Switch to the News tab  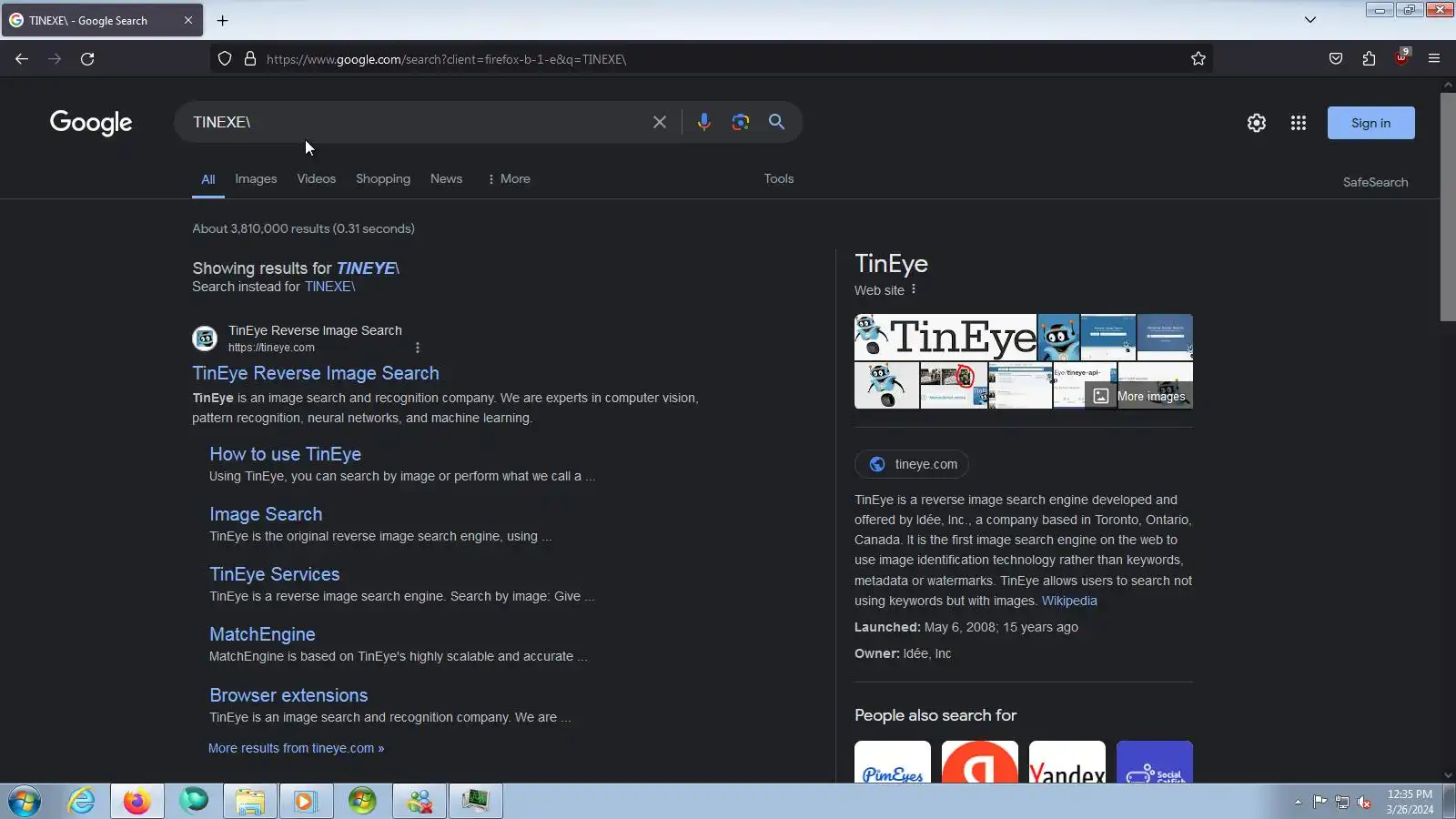[446, 178]
